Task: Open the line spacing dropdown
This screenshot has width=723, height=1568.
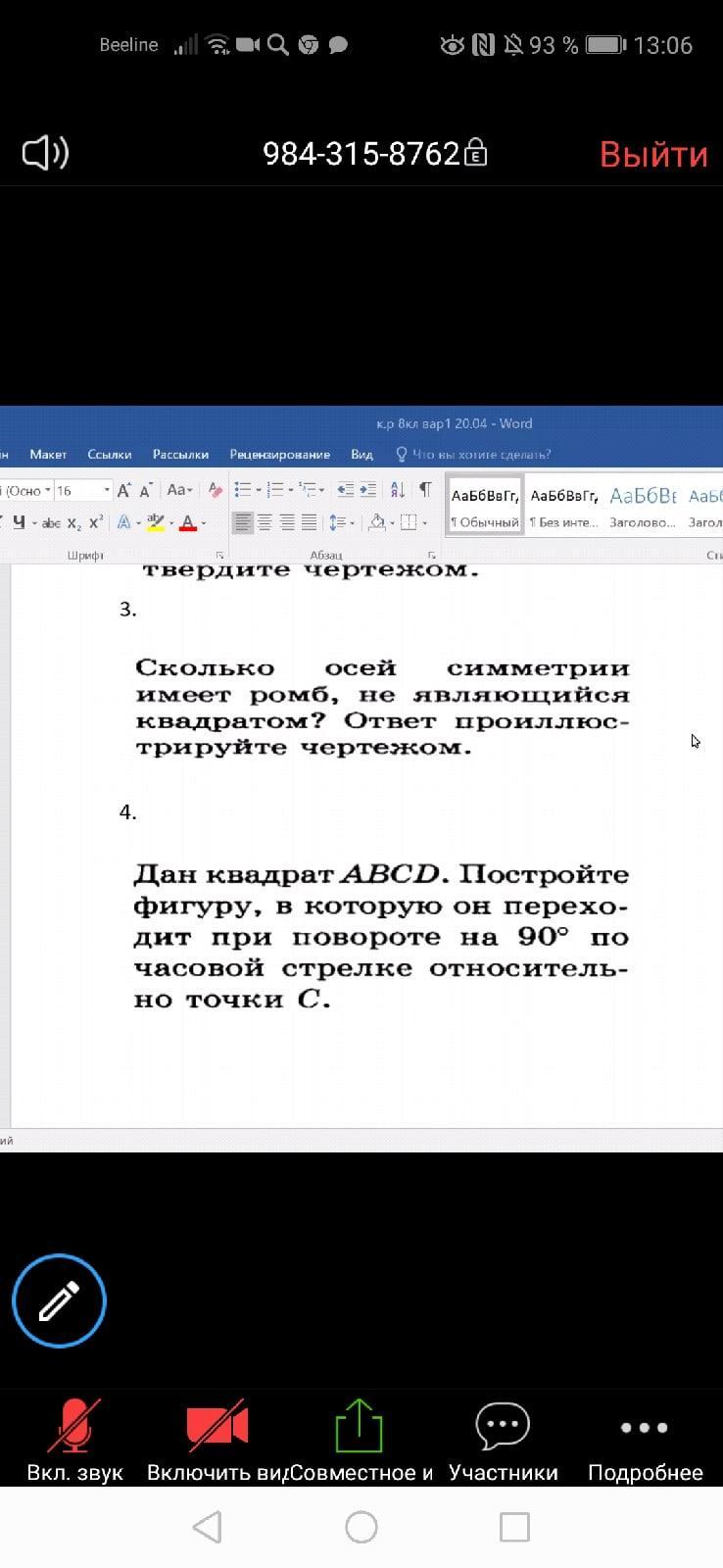Action: 341,522
